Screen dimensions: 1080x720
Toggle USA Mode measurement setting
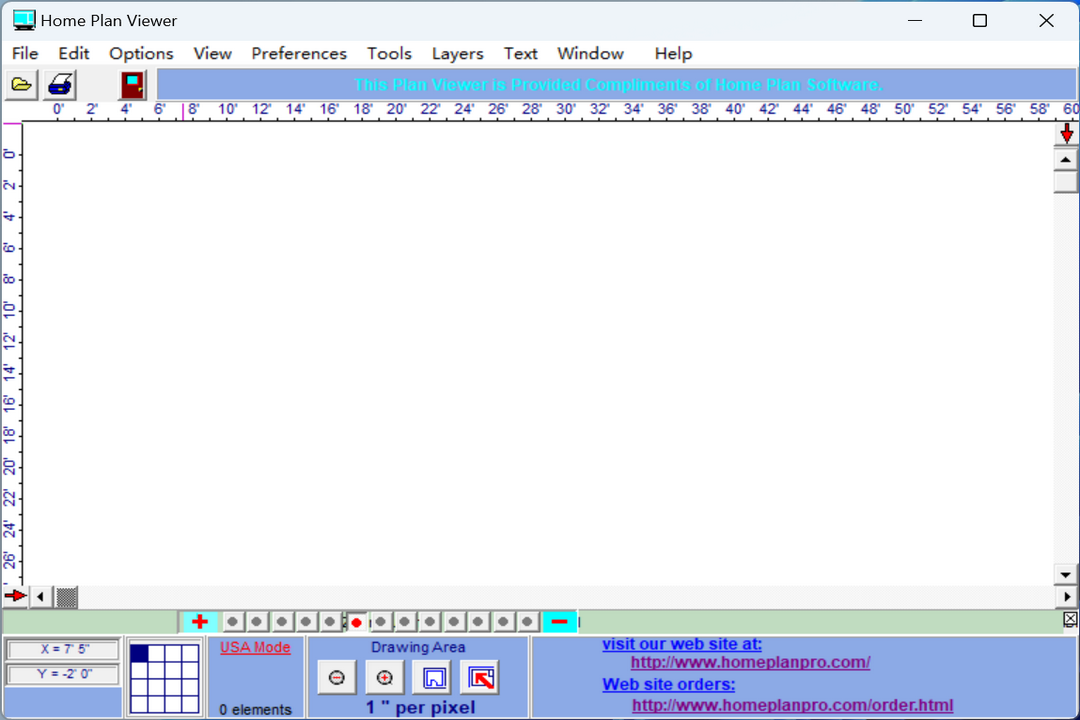tap(255, 647)
